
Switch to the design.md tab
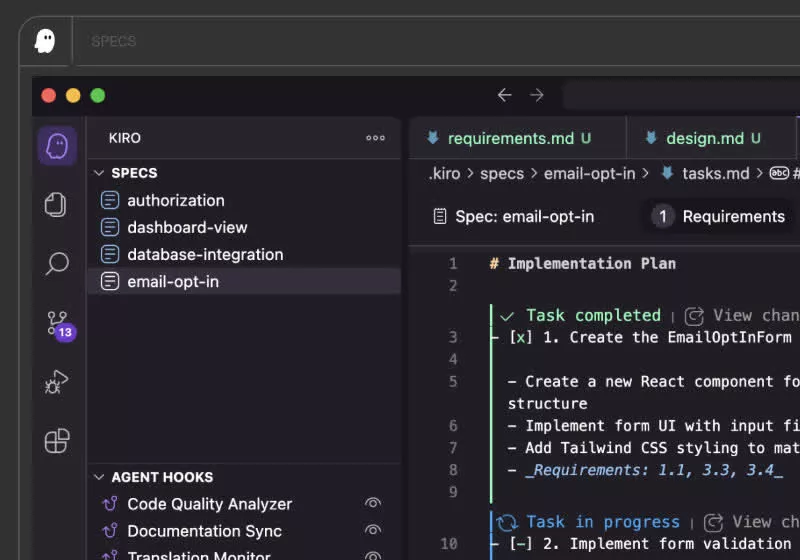point(711,138)
